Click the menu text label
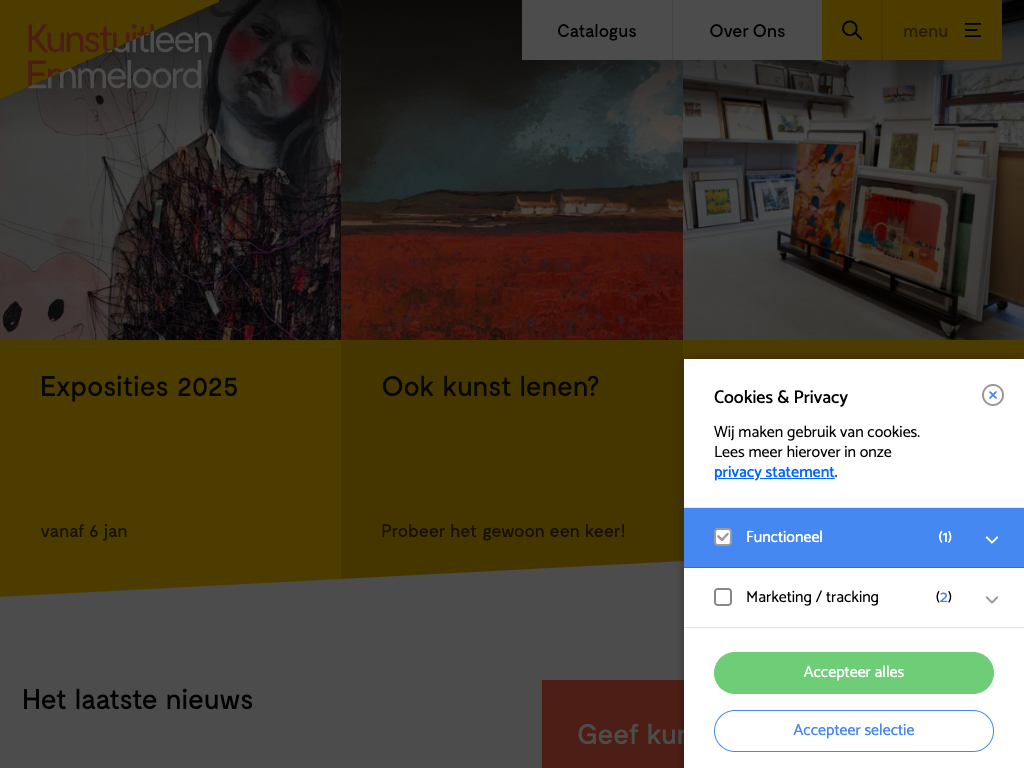The height and width of the screenshot is (768, 1024). click(x=925, y=31)
